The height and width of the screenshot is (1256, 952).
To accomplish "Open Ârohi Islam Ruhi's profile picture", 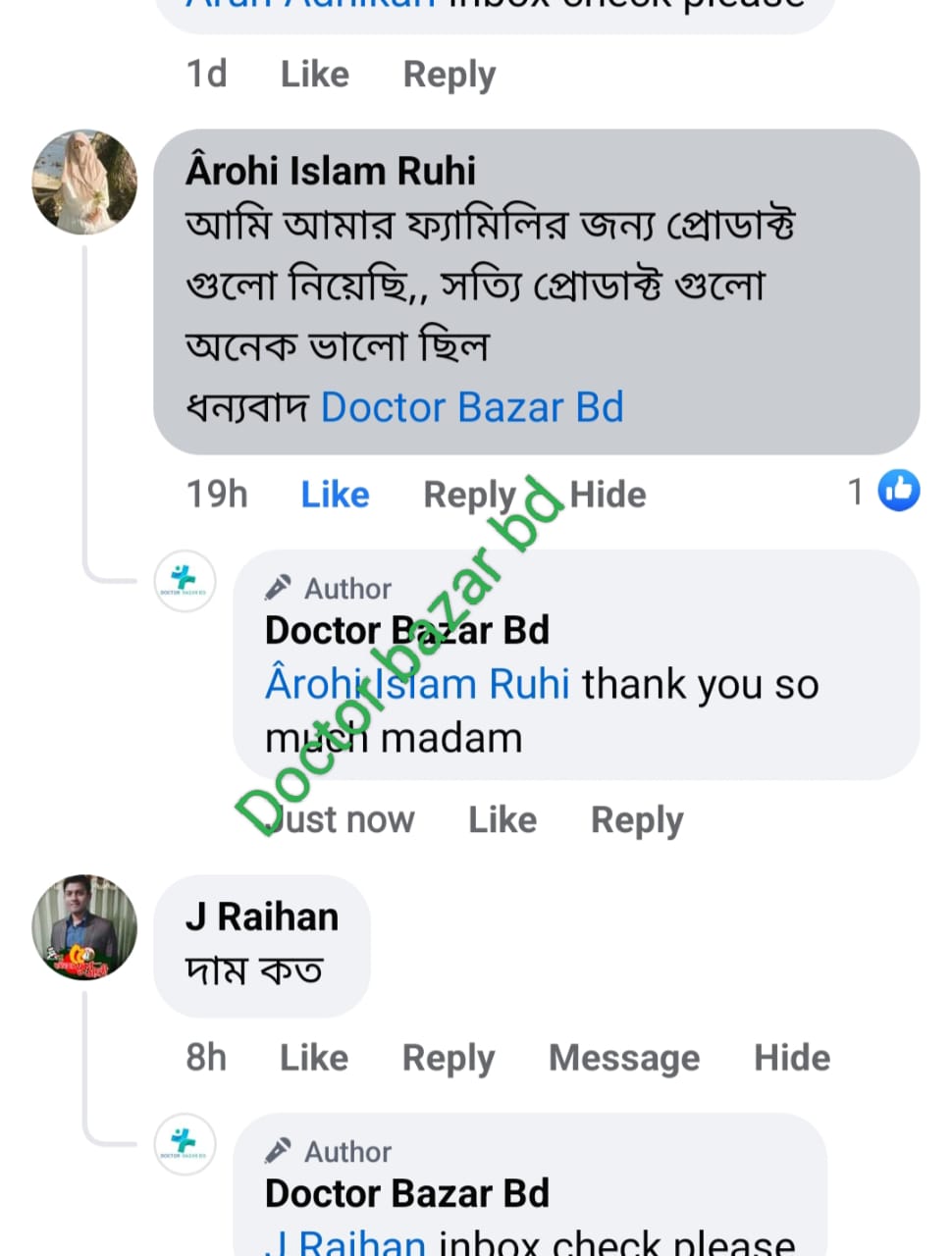I will (84, 182).
